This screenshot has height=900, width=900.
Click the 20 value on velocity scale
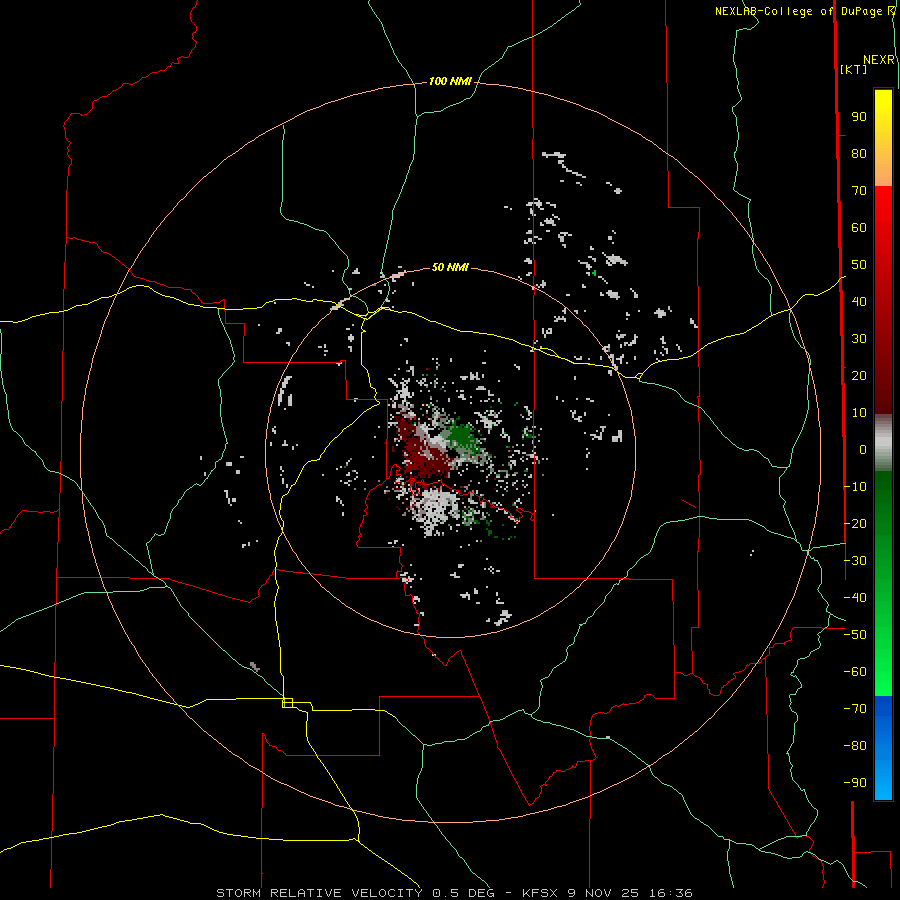pos(859,376)
